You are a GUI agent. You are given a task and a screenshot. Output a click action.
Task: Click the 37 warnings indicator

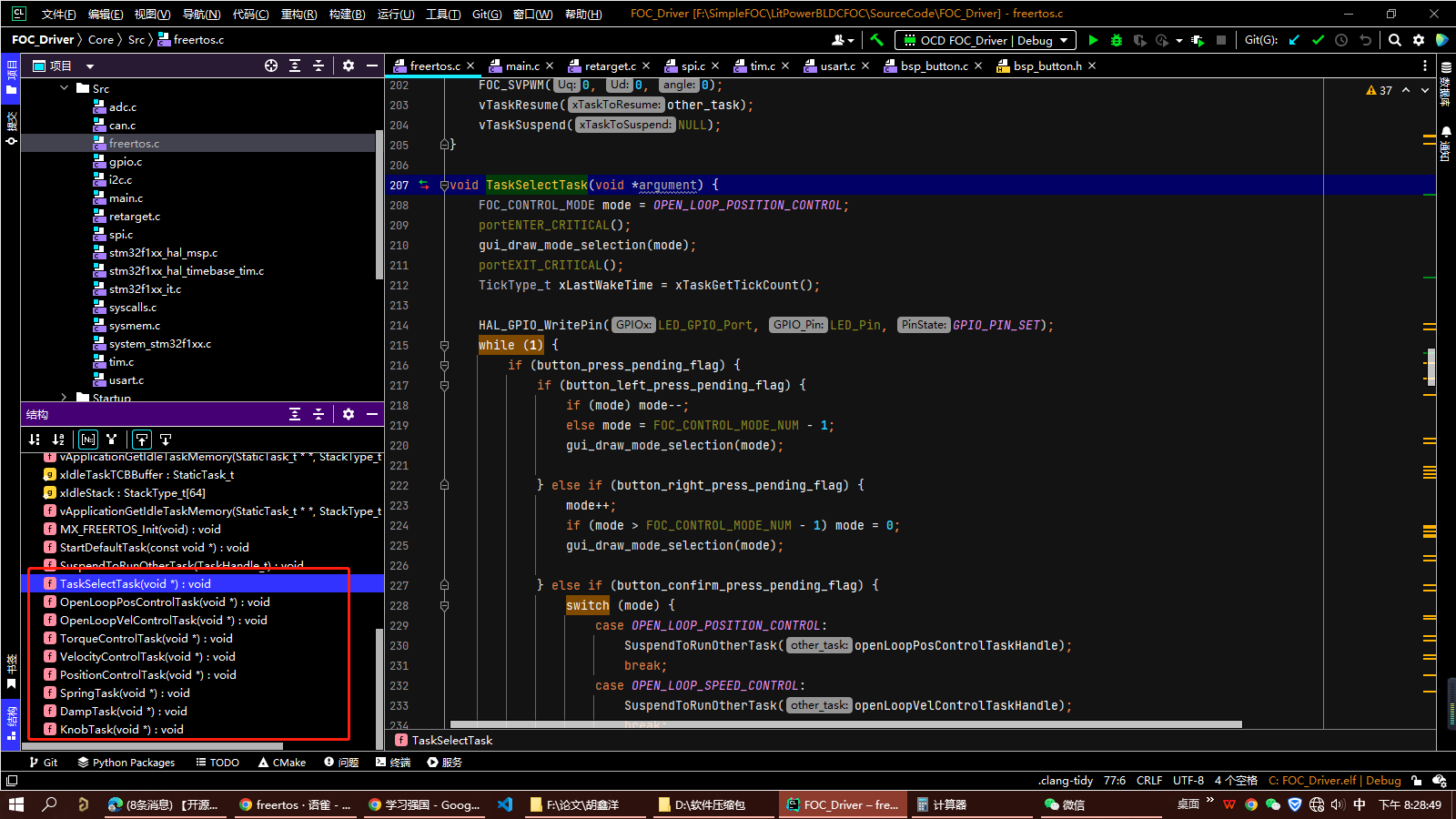[1380, 90]
